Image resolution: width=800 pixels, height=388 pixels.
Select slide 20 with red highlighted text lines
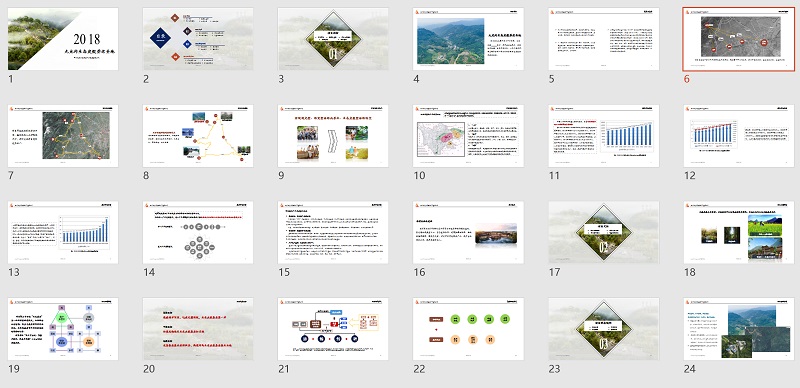(x=198, y=329)
